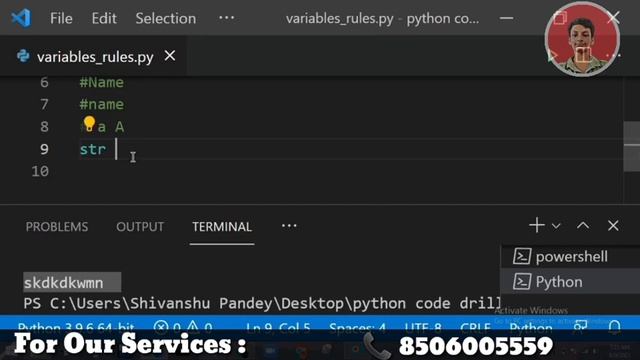Click the errors count icon in status bar
Image resolution: width=640 pixels, height=360 pixels.
[x=161, y=327]
